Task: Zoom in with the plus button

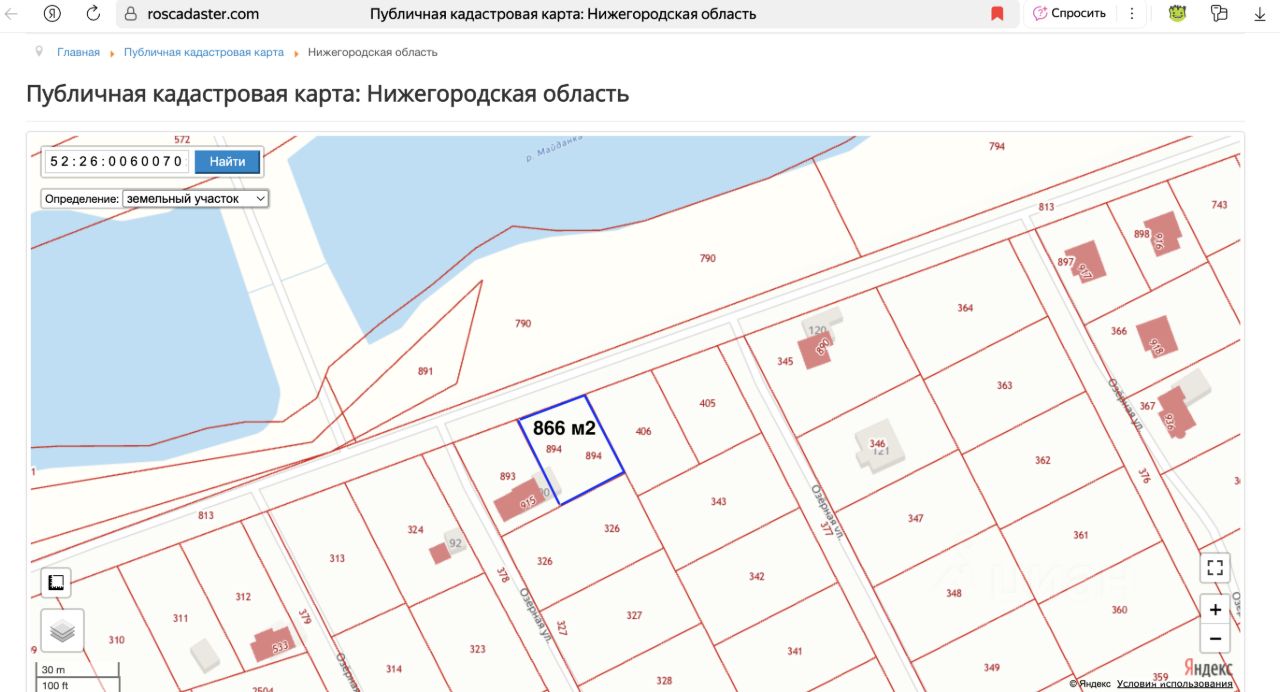Action: click(1215, 610)
